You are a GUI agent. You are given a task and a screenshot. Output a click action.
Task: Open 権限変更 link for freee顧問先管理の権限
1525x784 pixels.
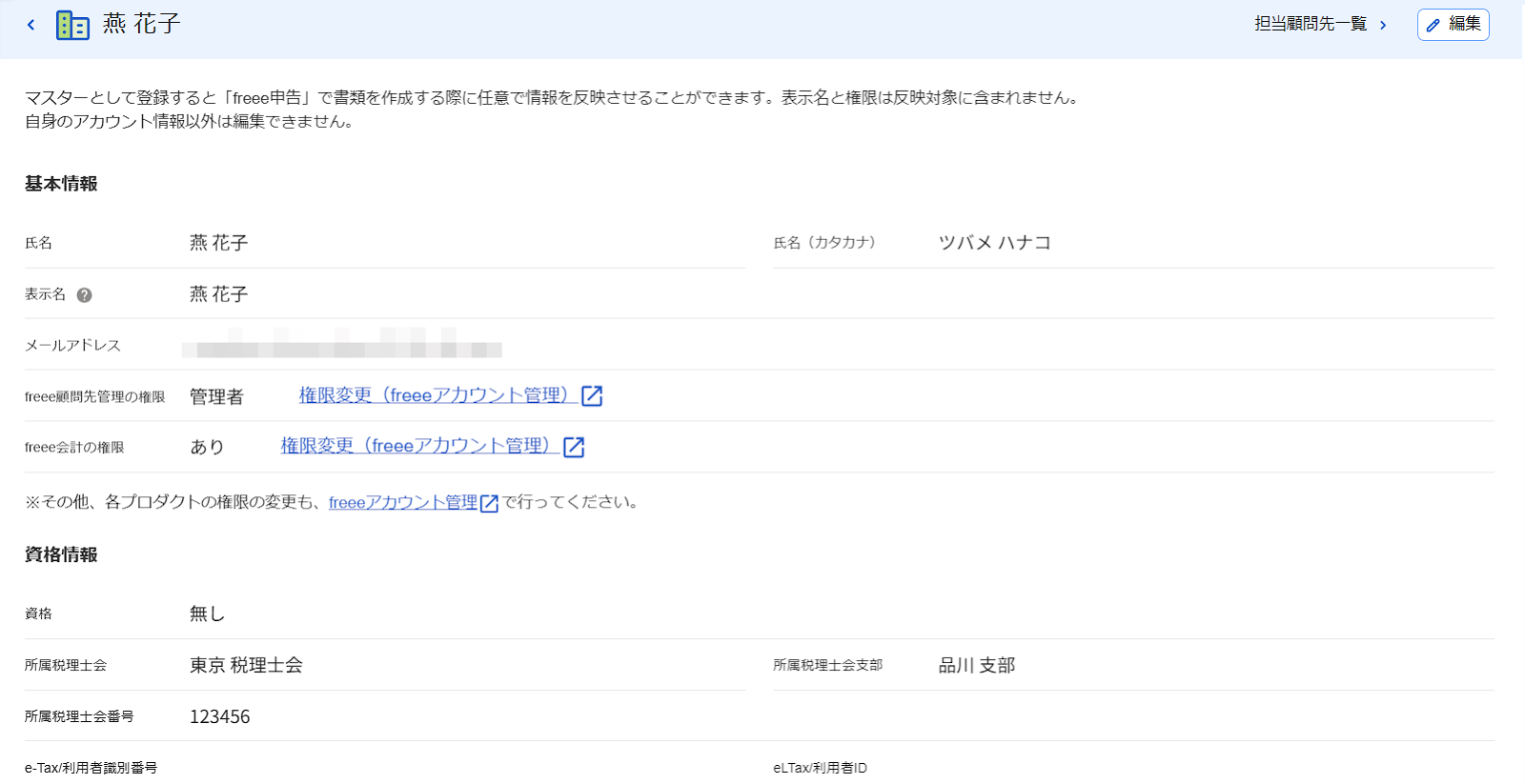point(438,395)
